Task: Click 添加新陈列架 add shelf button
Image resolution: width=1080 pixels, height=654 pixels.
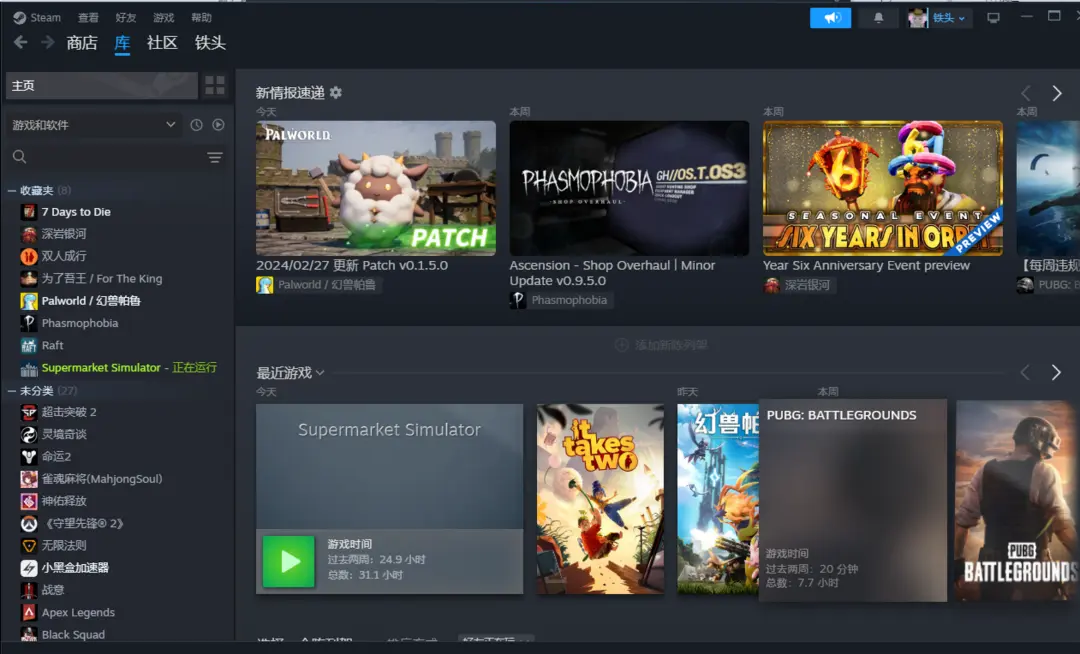Action: [x=661, y=345]
